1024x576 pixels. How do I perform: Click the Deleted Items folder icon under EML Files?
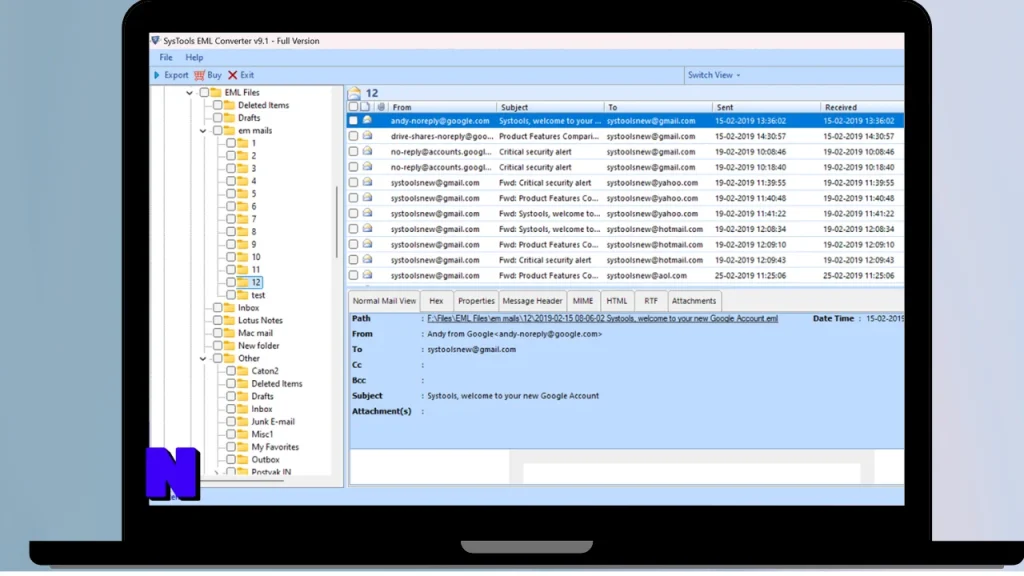(x=229, y=105)
